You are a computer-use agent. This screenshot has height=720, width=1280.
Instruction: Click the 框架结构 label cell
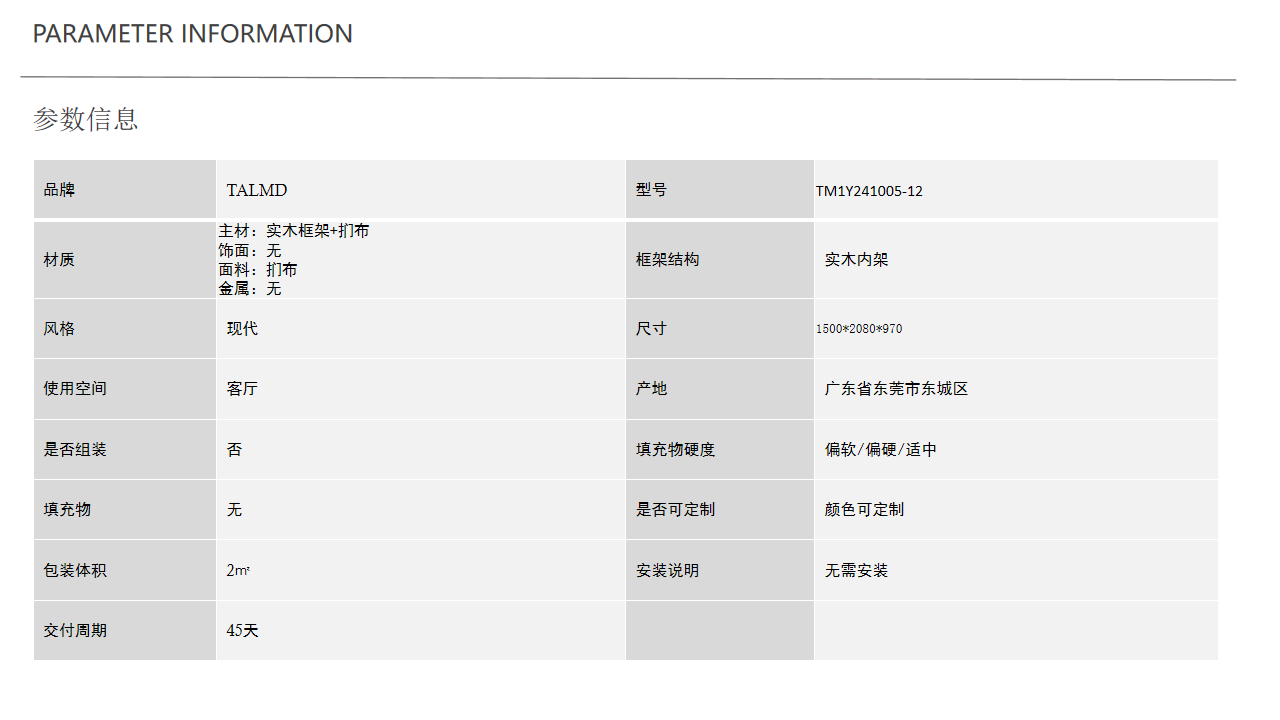720,260
